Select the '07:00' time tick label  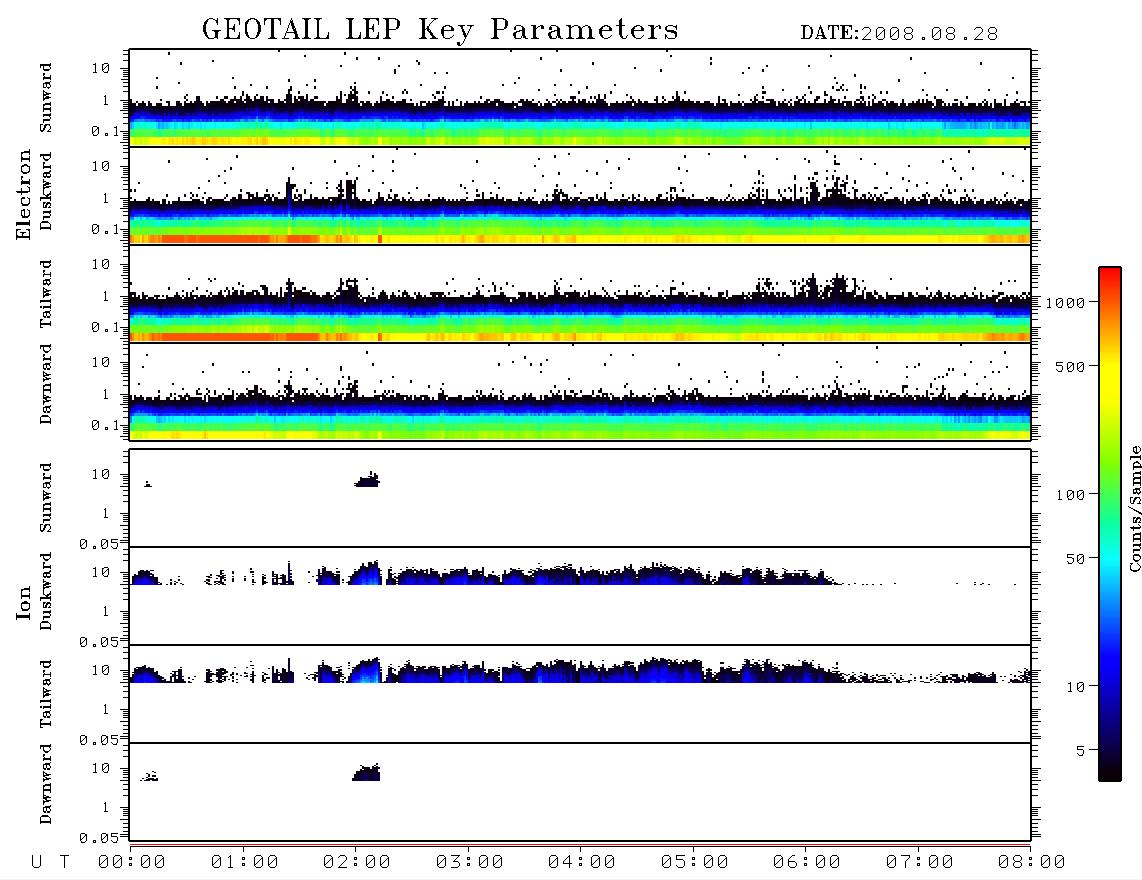pyautogui.click(x=920, y=863)
